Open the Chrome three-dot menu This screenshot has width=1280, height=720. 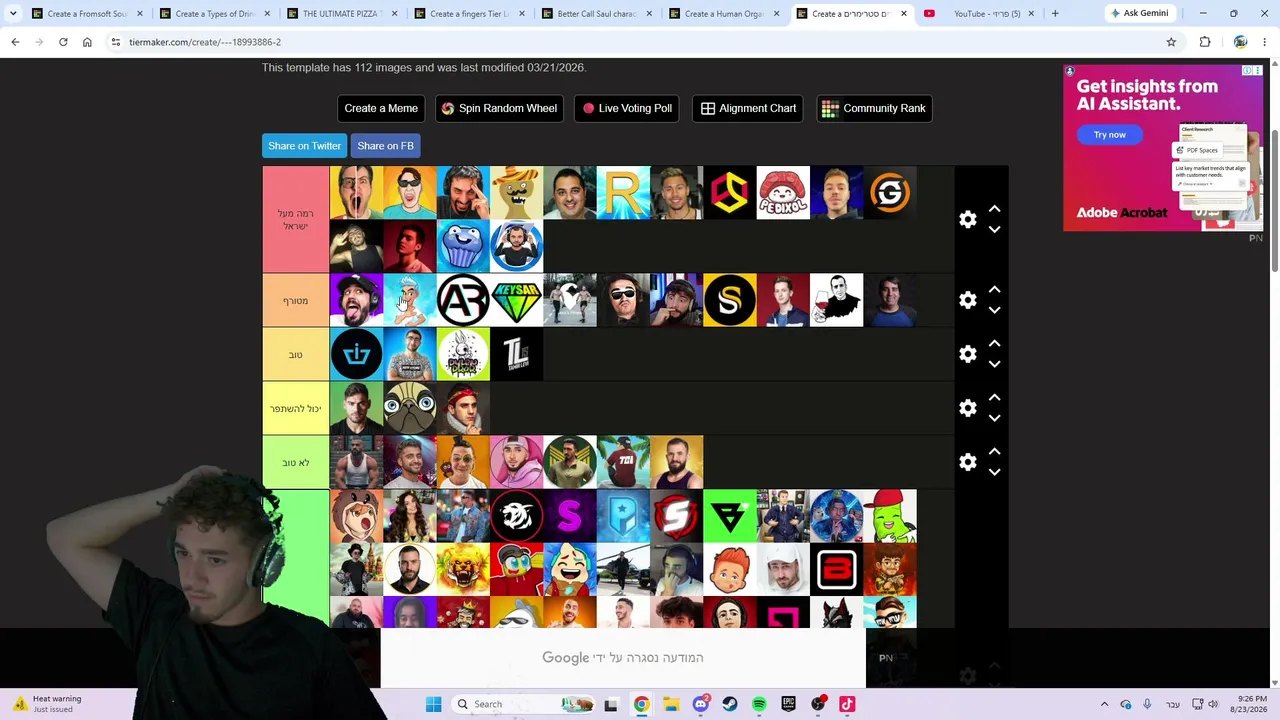click(1265, 42)
